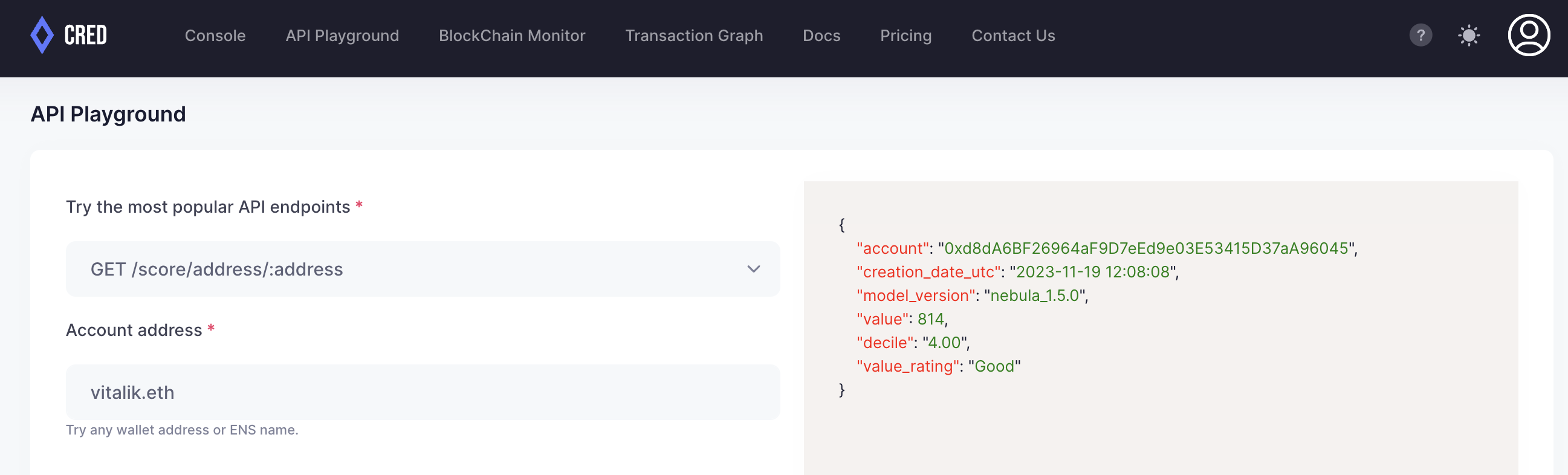Navigate to Transaction Graph
Viewport: 1568px width, 475px height.
[693, 36]
